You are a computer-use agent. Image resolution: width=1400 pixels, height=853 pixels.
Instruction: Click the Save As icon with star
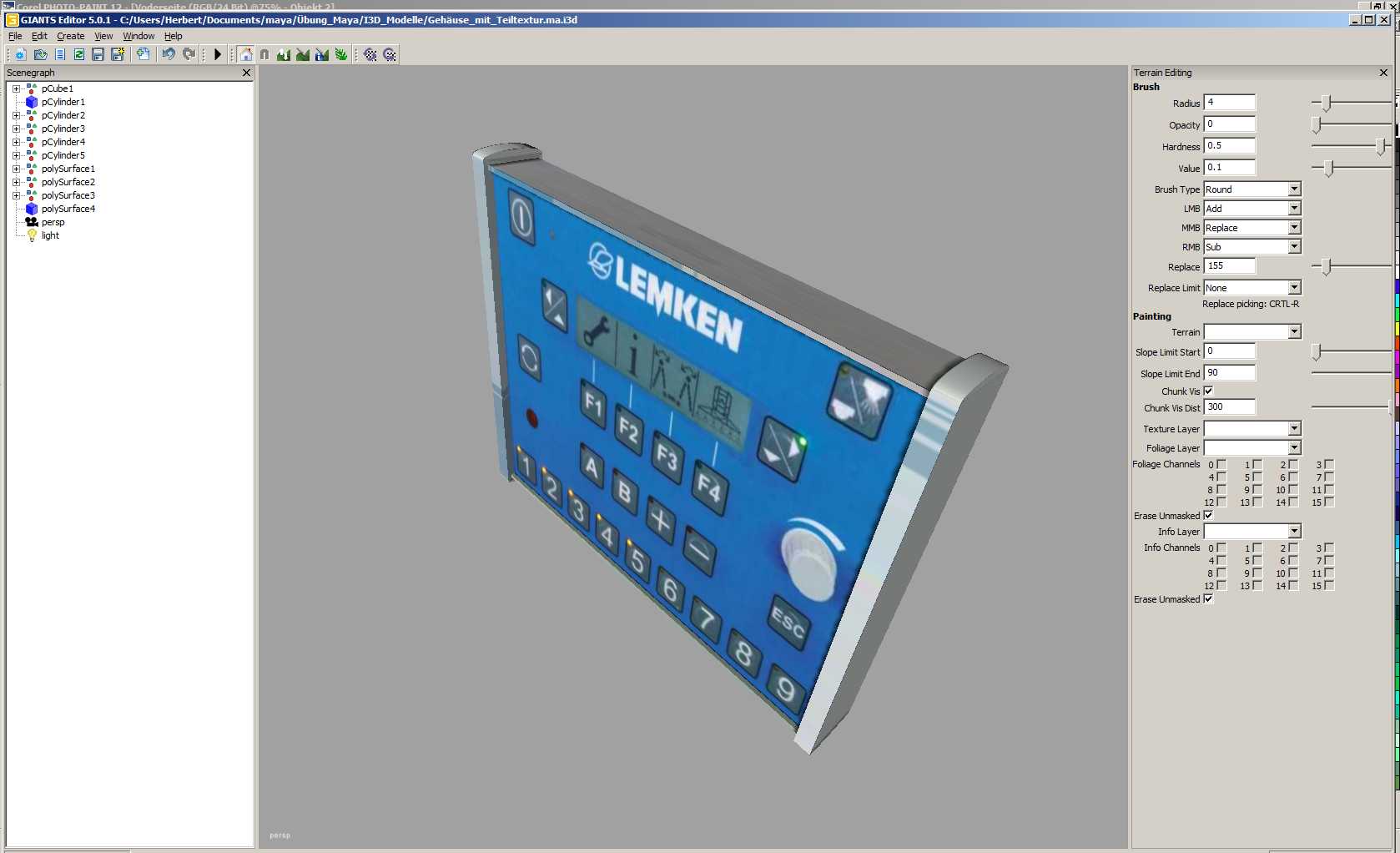(x=118, y=54)
